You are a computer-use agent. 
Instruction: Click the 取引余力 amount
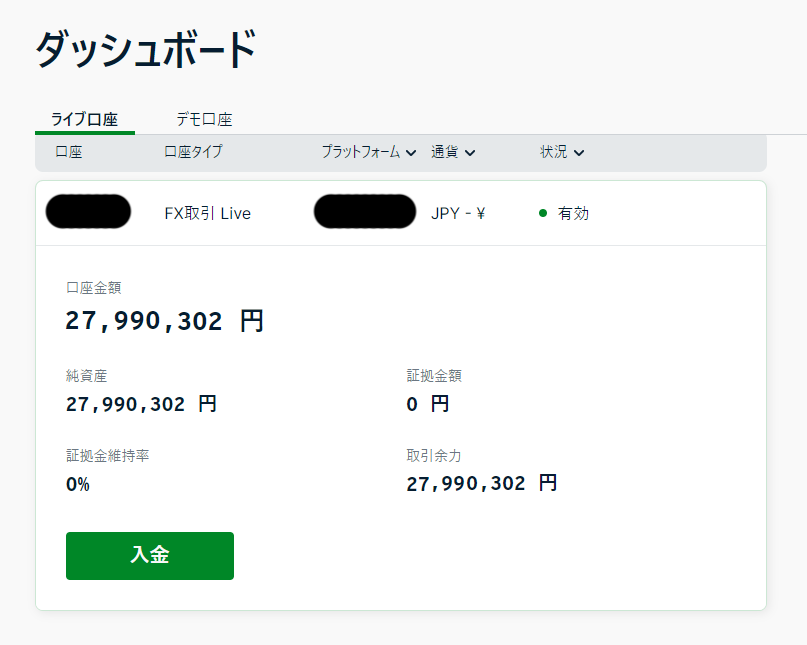pos(482,484)
